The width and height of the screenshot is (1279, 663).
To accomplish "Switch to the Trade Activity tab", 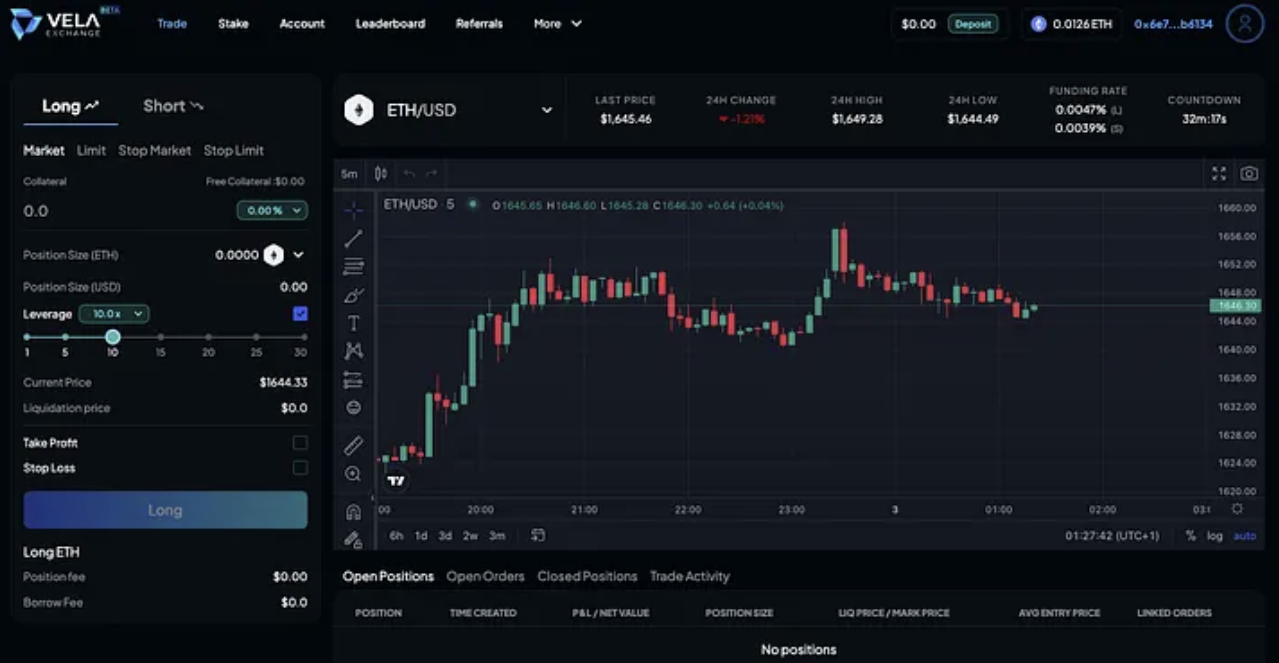I will (x=690, y=577).
